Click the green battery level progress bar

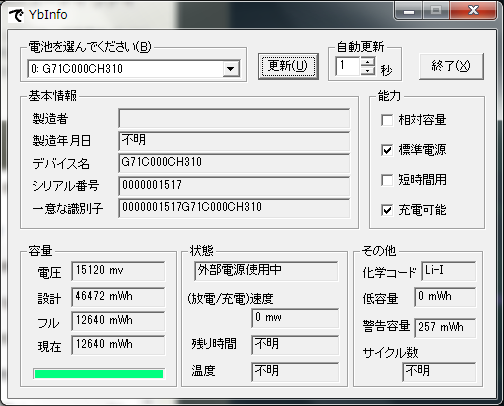(99, 374)
